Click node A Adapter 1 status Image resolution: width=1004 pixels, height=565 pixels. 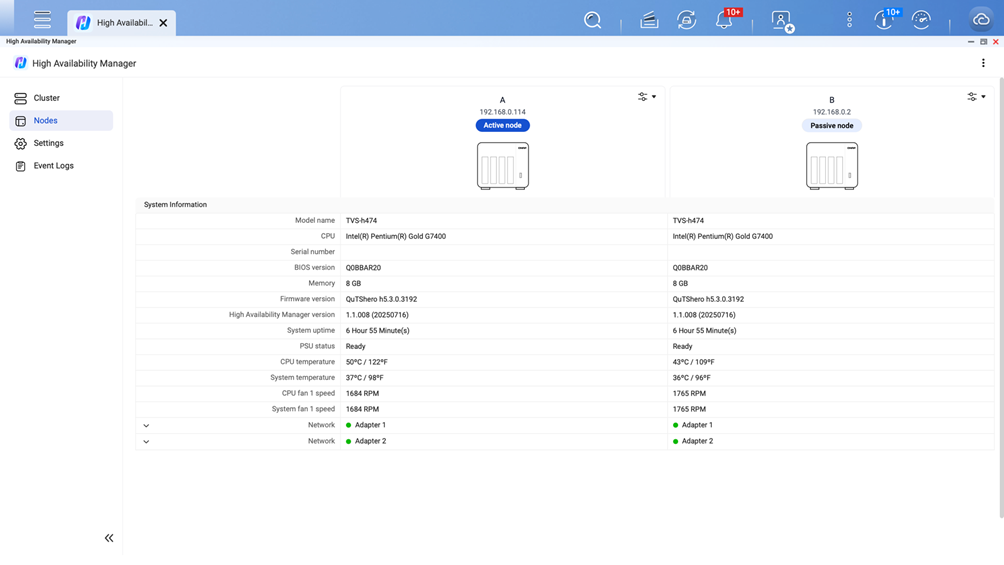coord(366,425)
